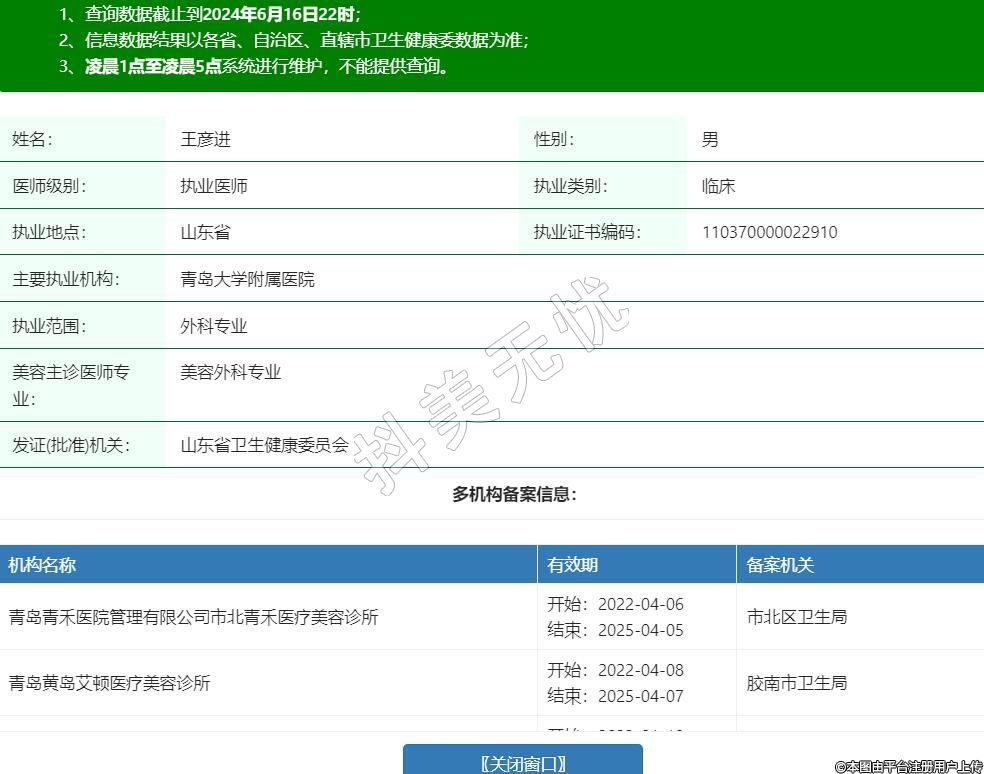The height and width of the screenshot is (774, 984).
Task: Select the 市北青禾医疗美容诊所 institution row
Action: click(x=194, y=617)
